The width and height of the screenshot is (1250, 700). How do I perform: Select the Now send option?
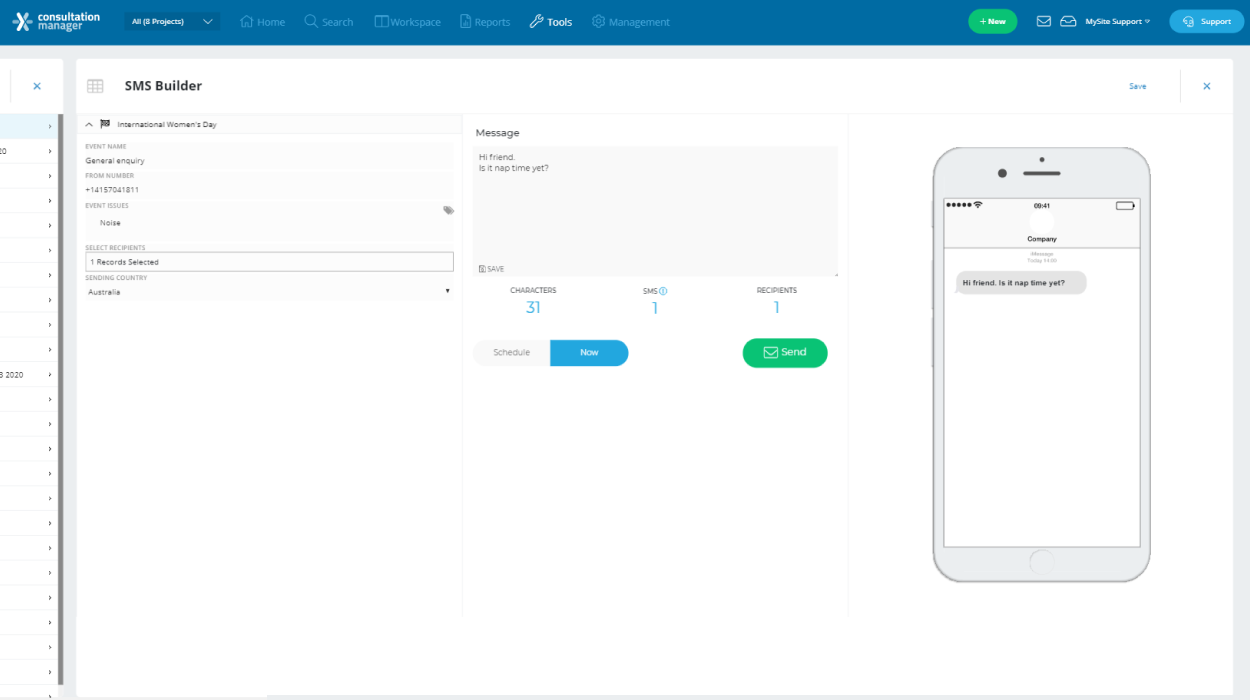click(x=589, y=353)
